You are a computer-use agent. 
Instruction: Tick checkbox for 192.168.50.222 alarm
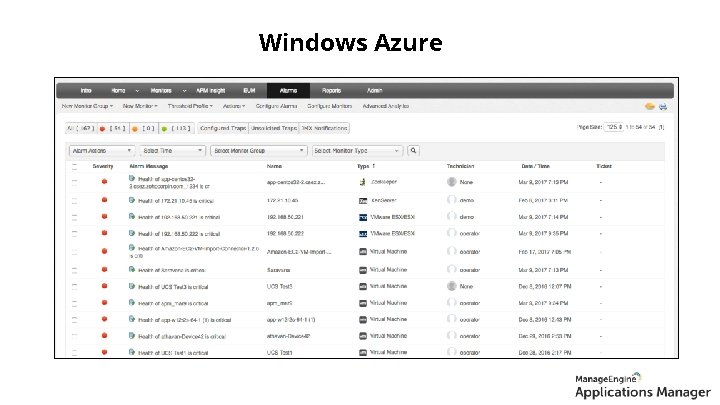[74, 233]
